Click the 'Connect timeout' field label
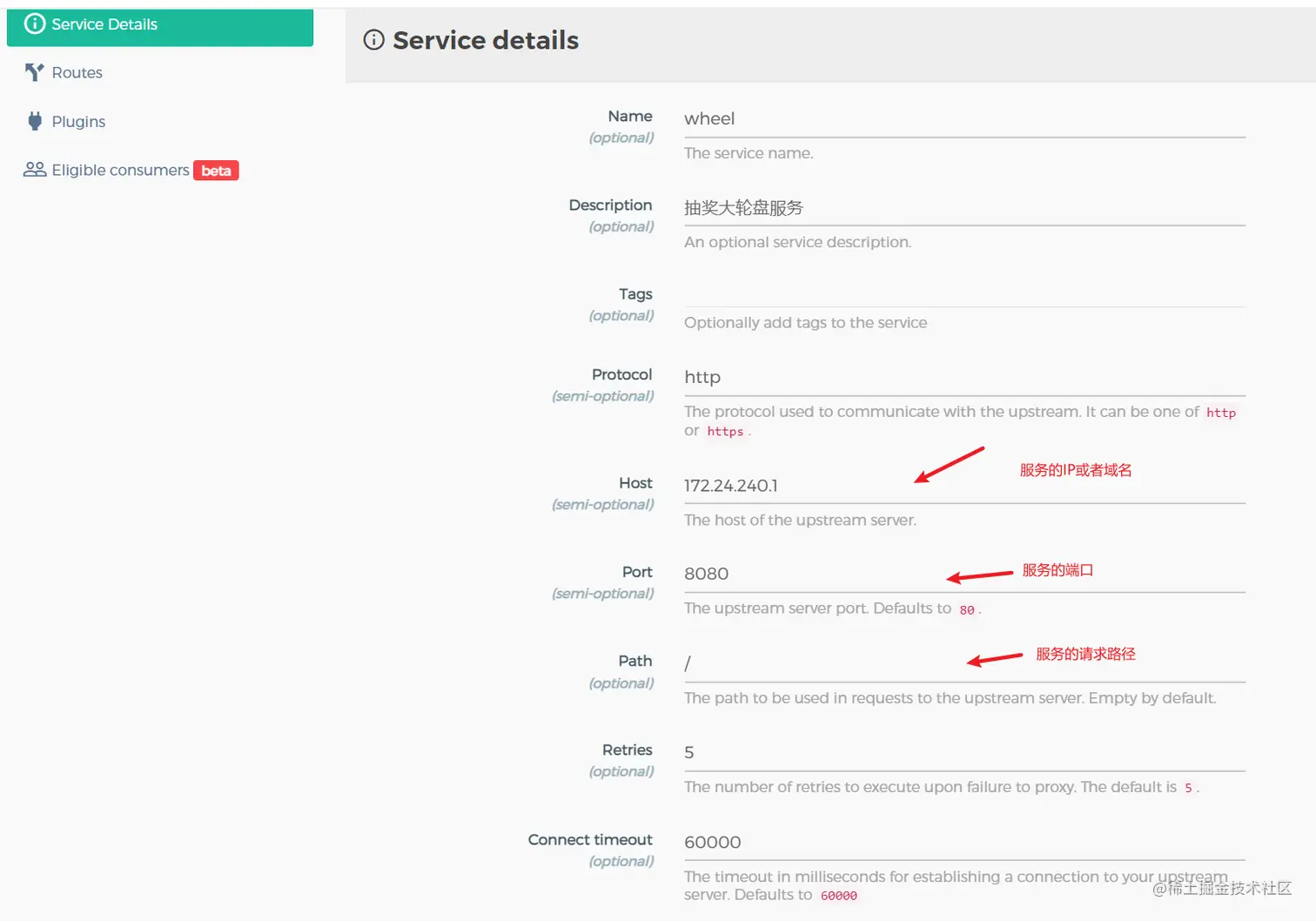Viewport: 1316px width, 921px height. [590, 839]
